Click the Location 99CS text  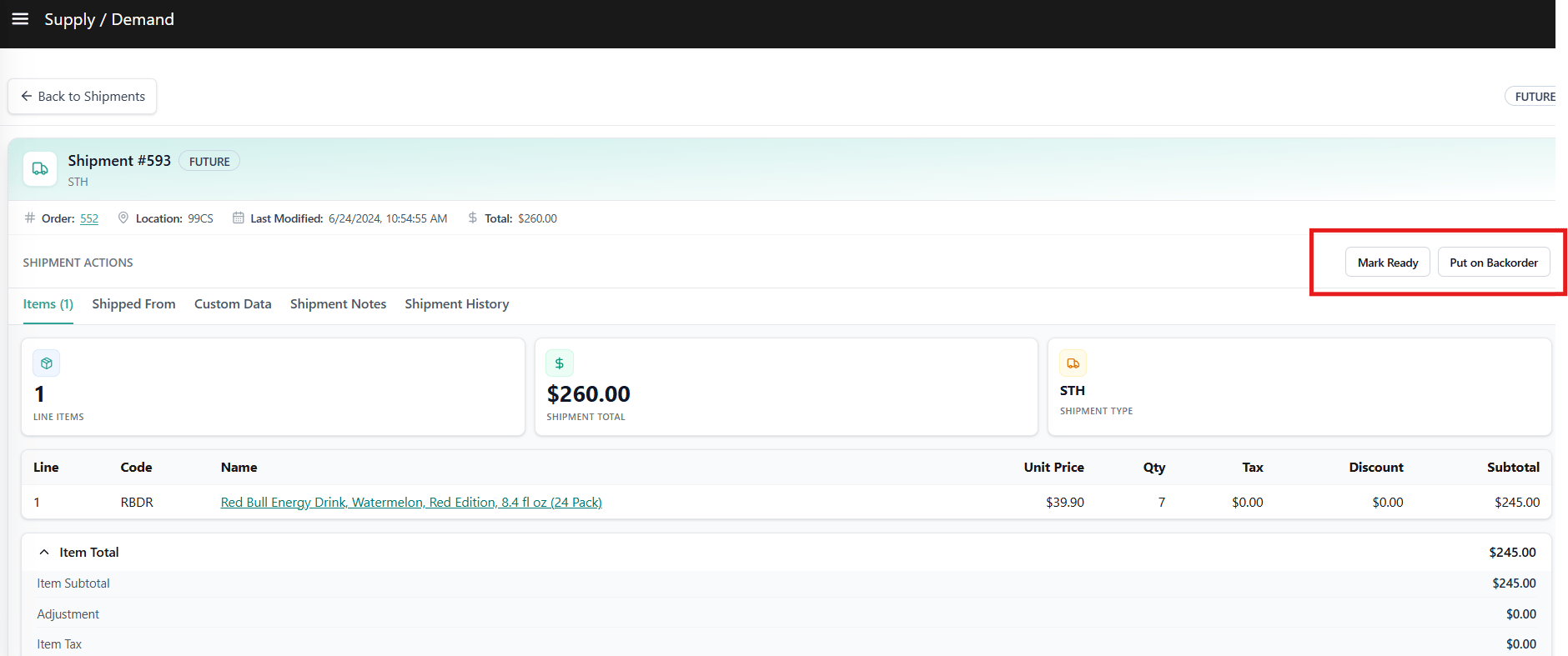tap(174, 218)
